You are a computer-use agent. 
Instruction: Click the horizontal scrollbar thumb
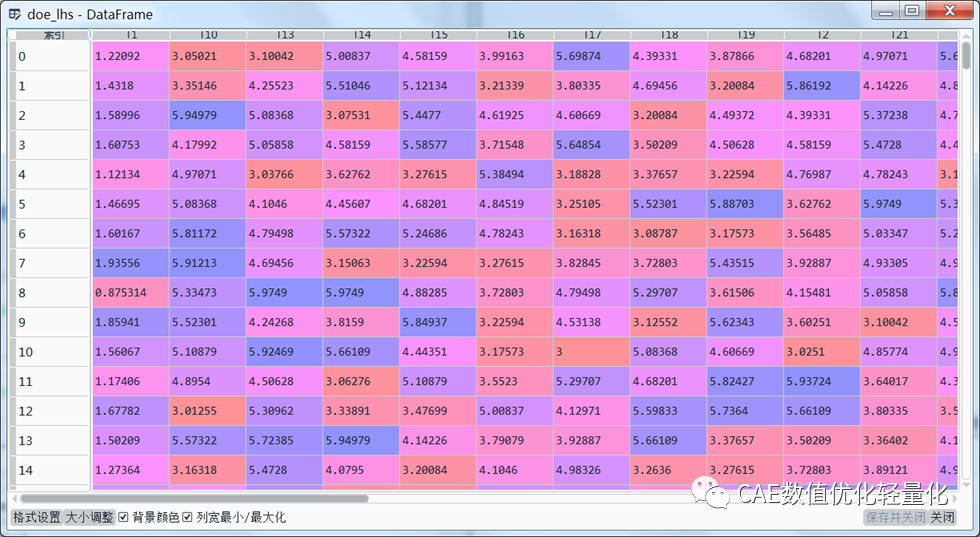pos(194,499)
